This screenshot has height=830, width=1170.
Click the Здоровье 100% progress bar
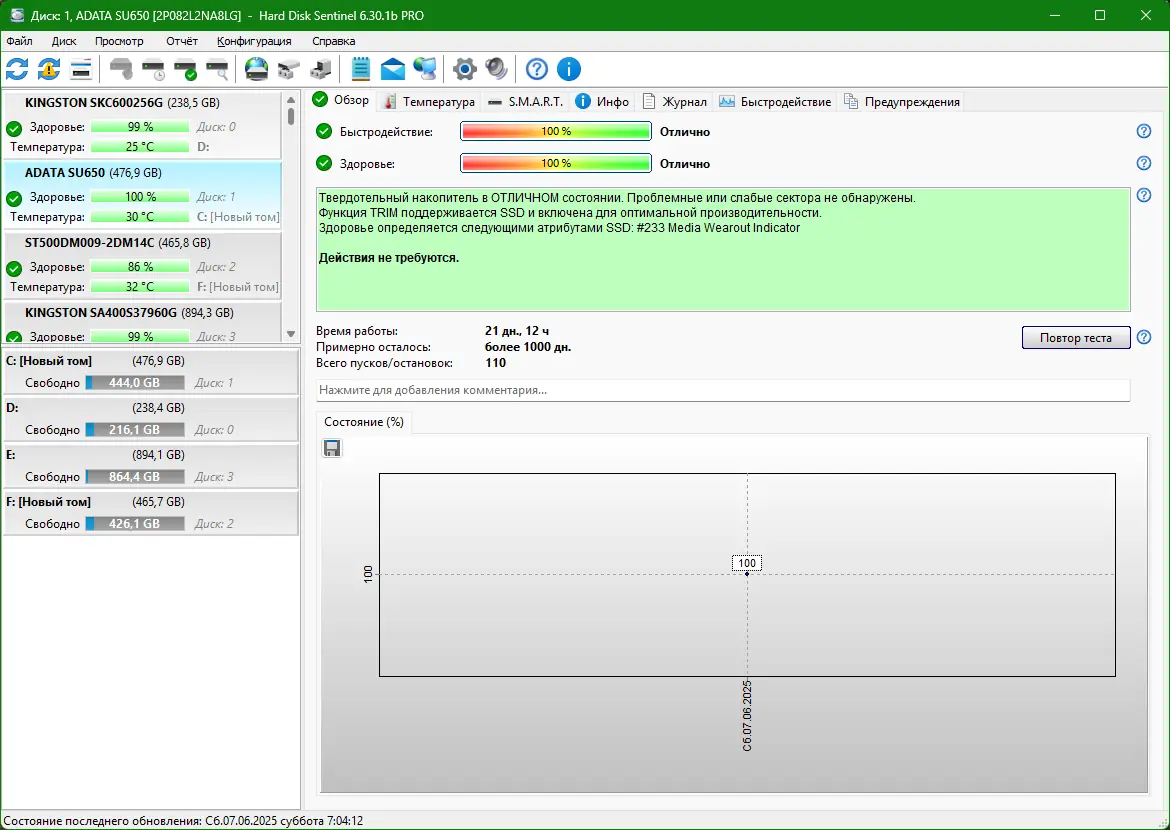[555, 163]
